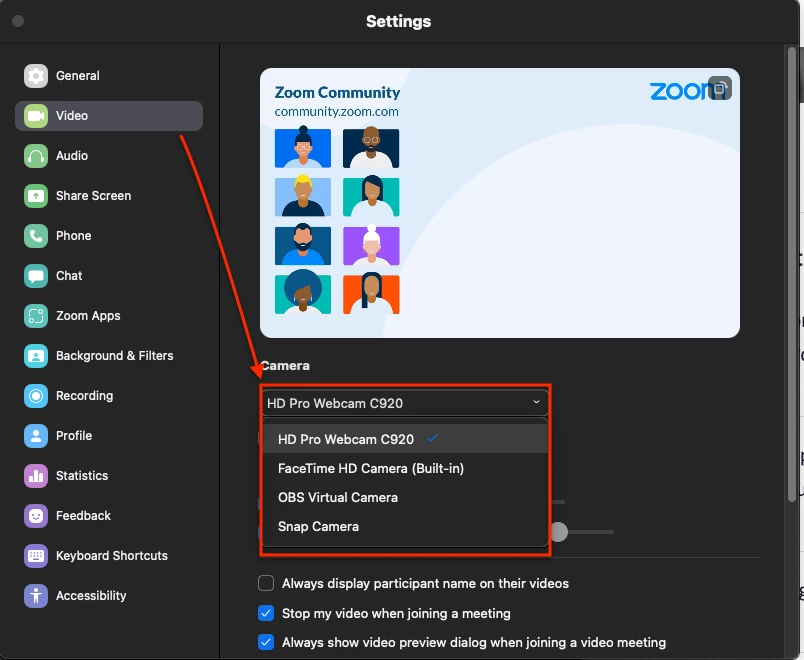Click the HD Pro Webcam C920 combo box
This screenshot has width=804, height=660.
click(405, 403)
